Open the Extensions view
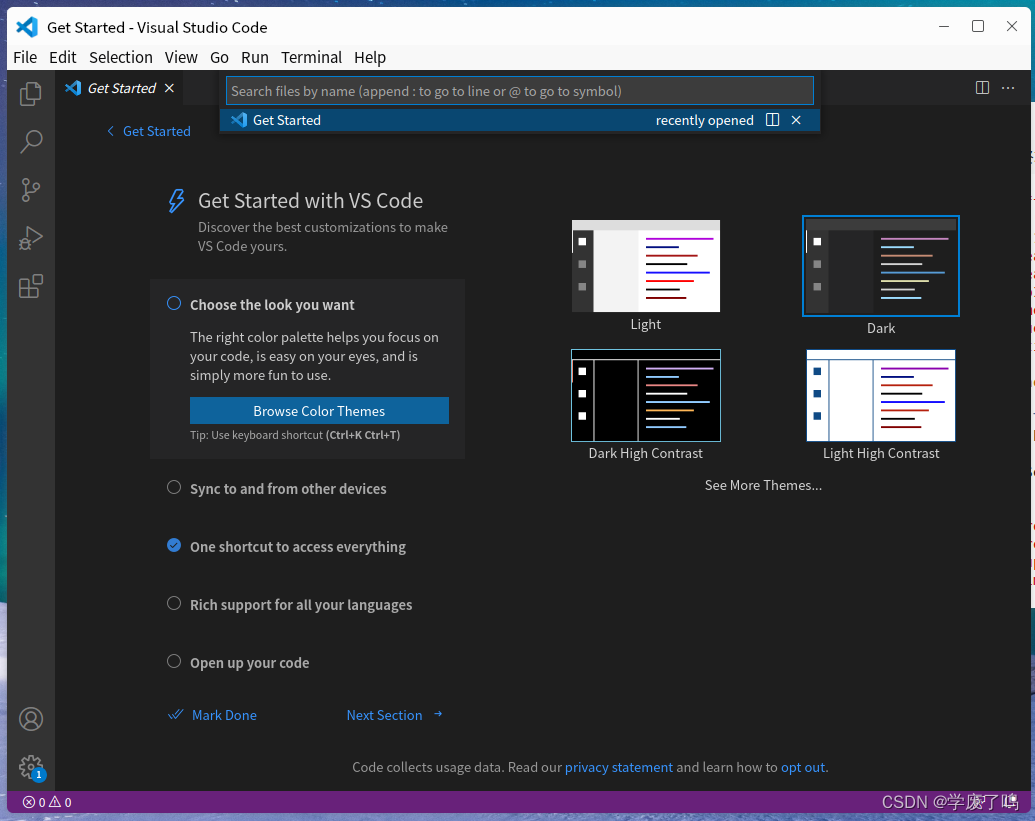Image resolution: width=1035 pixels, height=821 pixels. [x=30, y=286]
